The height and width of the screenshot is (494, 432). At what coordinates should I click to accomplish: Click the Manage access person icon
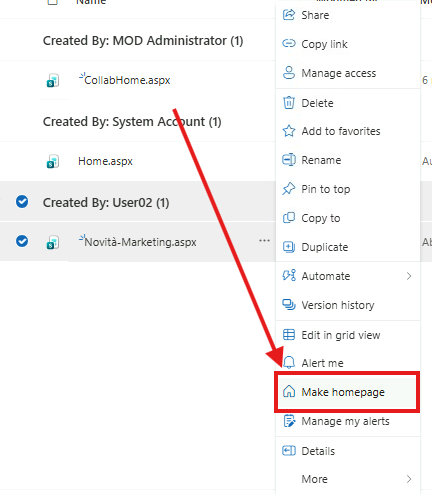point(289,73)
